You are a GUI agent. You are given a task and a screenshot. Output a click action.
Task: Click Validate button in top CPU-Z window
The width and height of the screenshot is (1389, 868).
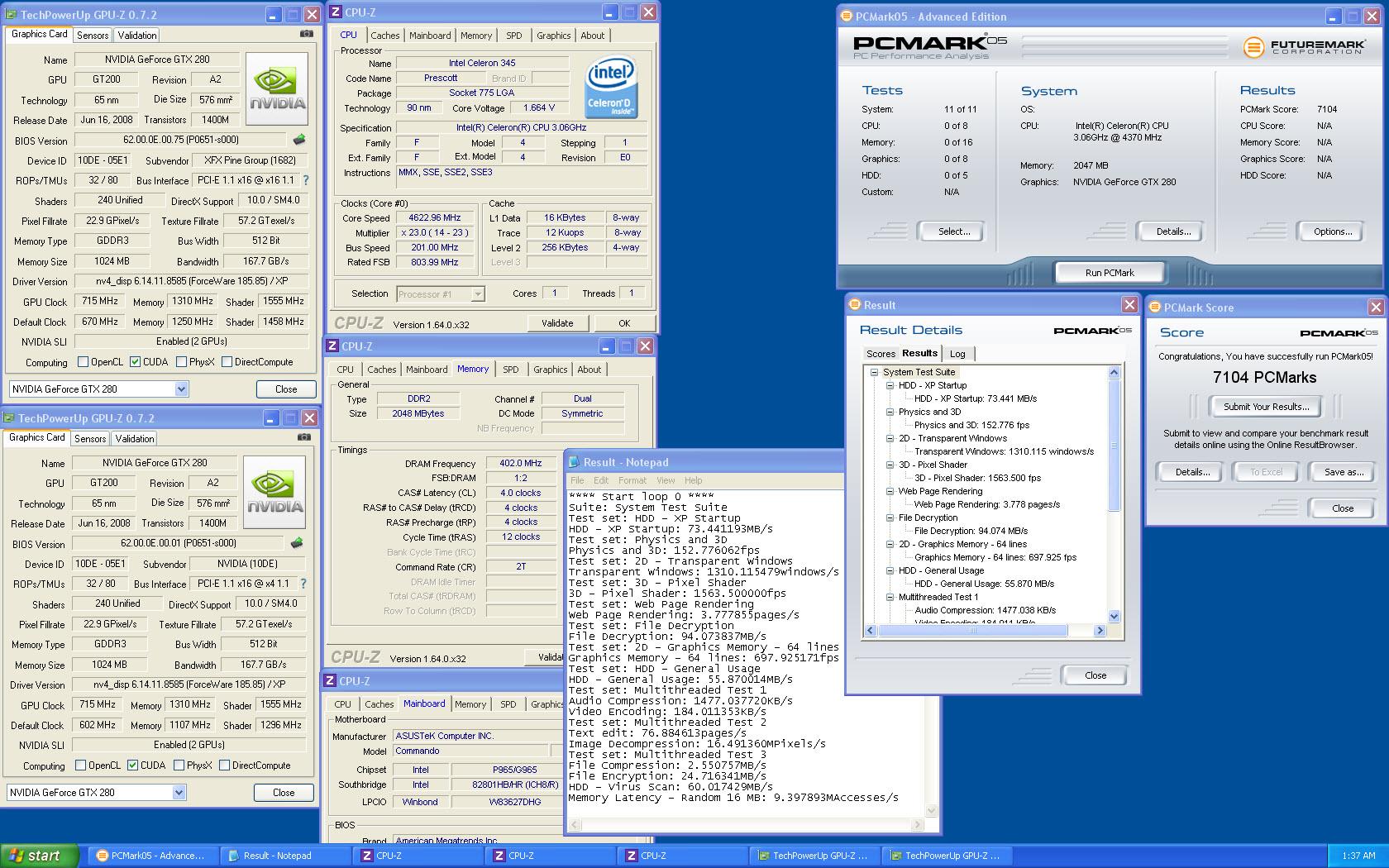click(x=557, y=323)
